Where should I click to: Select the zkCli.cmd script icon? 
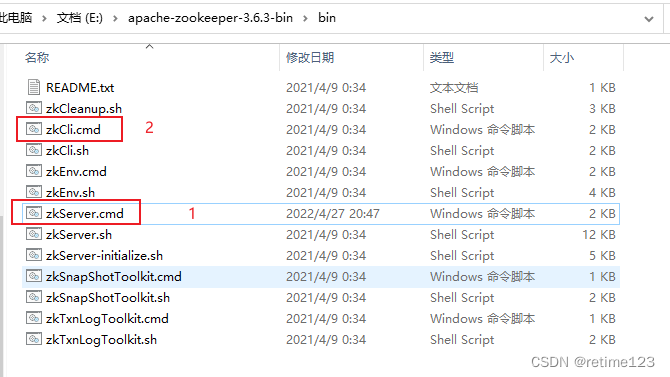pyautogui.click(x=34, y=129)
